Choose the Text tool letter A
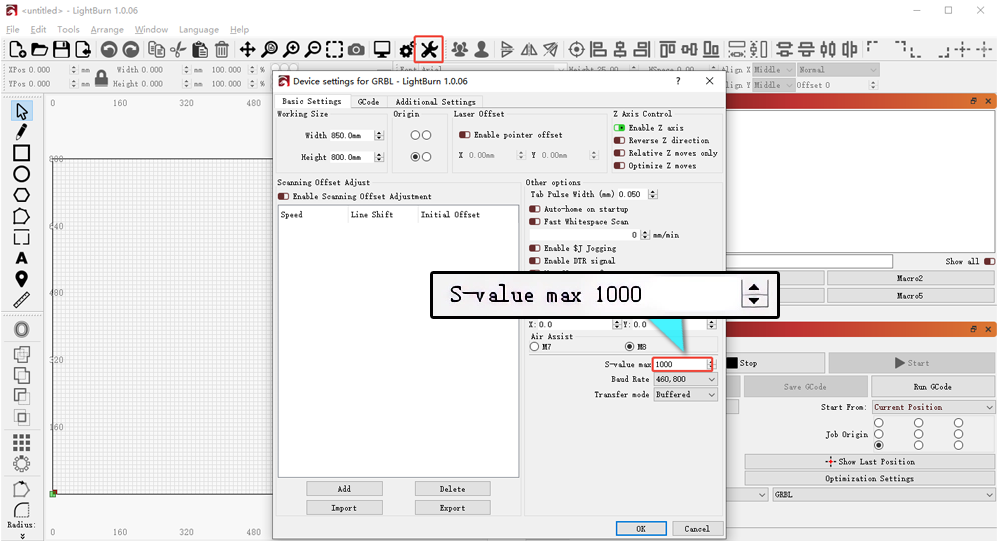The image size is (998, 541). pyautogui.click(x=22, y=258)
